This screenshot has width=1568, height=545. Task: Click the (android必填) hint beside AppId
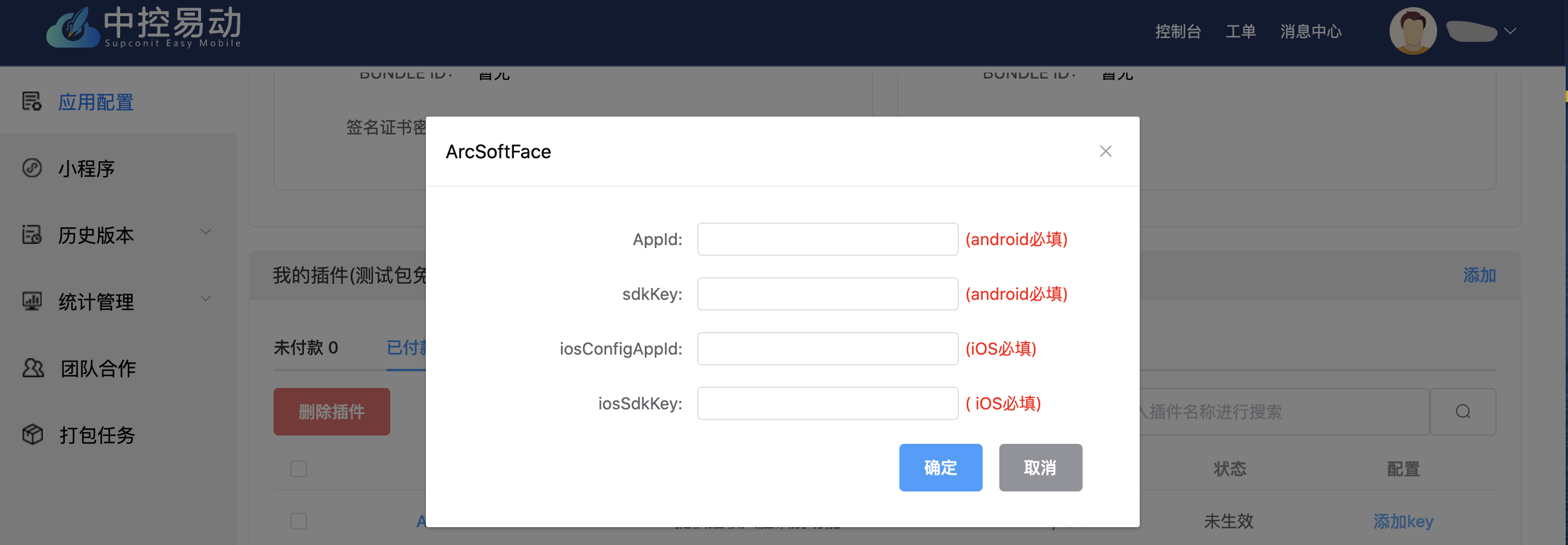1016,239
